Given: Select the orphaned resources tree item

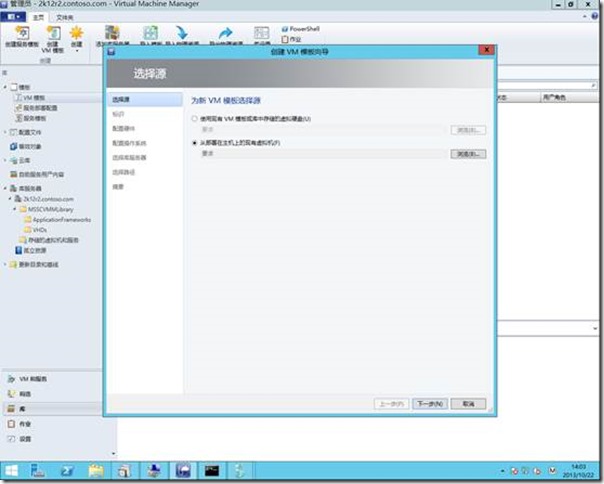Looking at the screenshot, I should pyautogui.click(x=30, y=250).
